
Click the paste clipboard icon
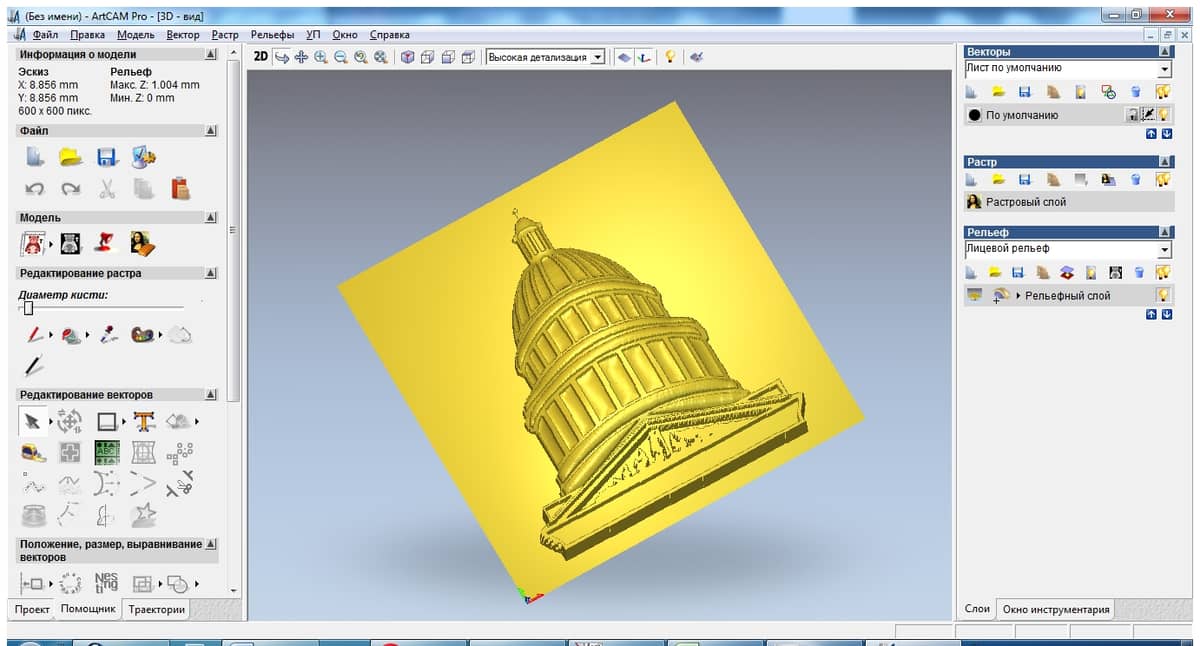point(180,188)
